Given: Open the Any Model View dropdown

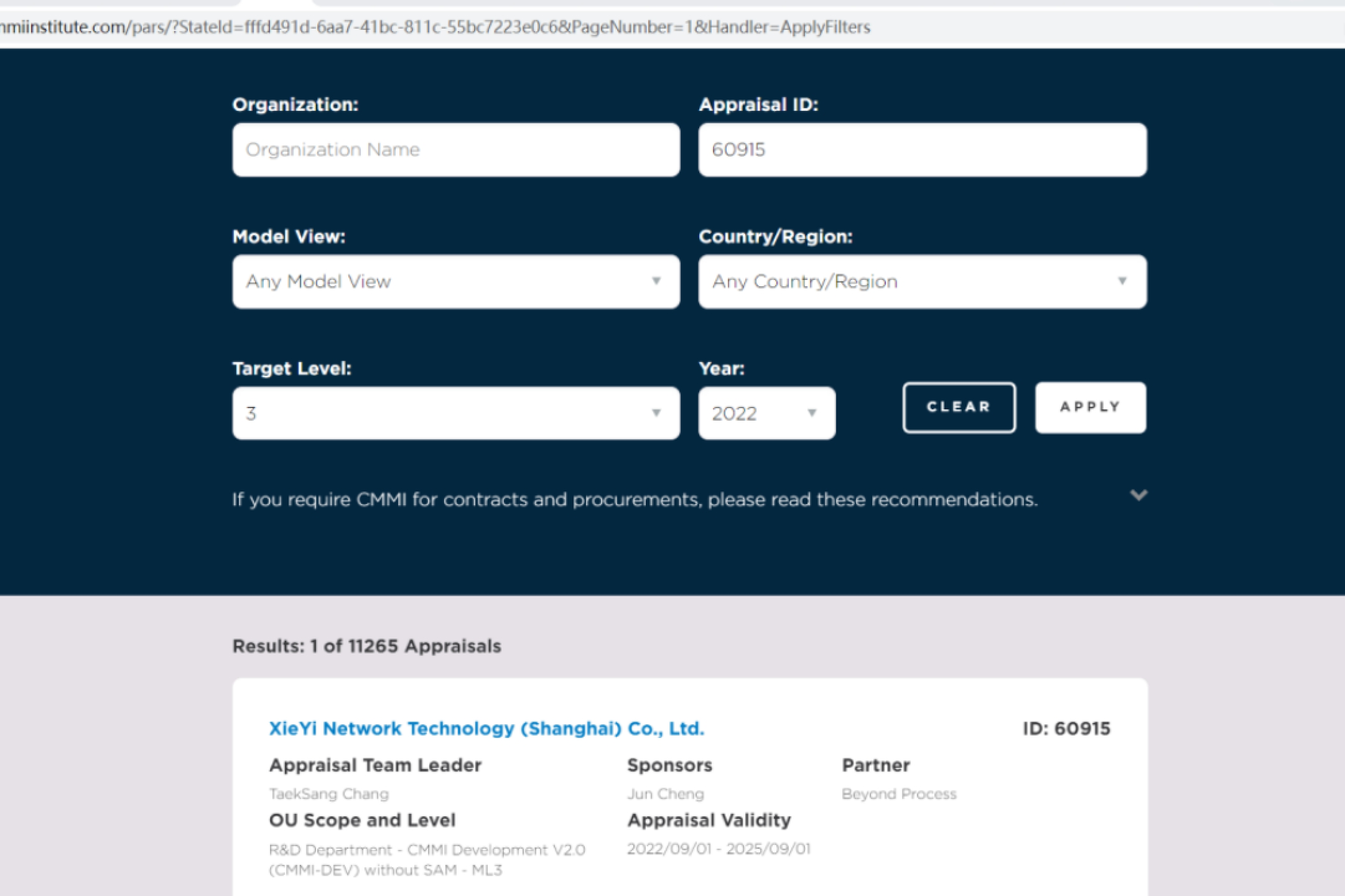Looking at the screenshot, I should pyautogui.click(x=456, y=282).
